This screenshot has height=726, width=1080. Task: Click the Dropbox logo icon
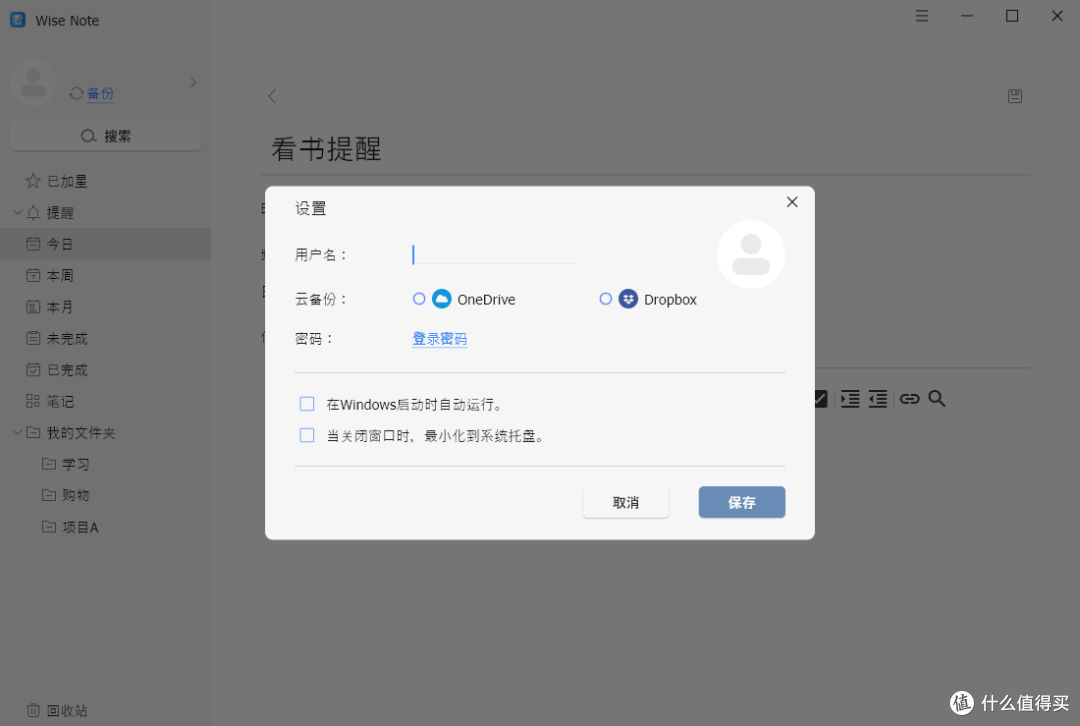(x=628, y=299)
